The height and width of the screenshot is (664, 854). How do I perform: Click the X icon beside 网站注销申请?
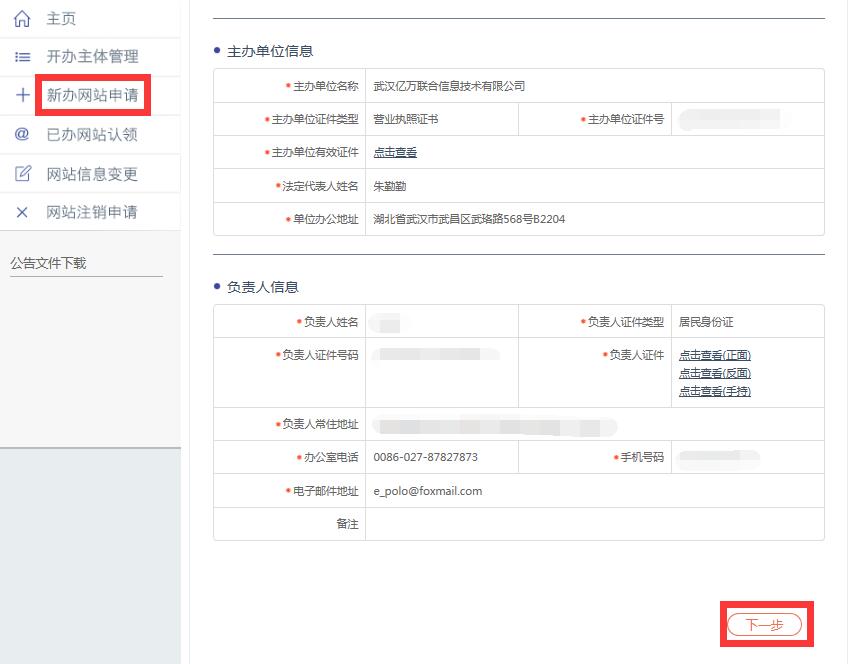(22, 213)
